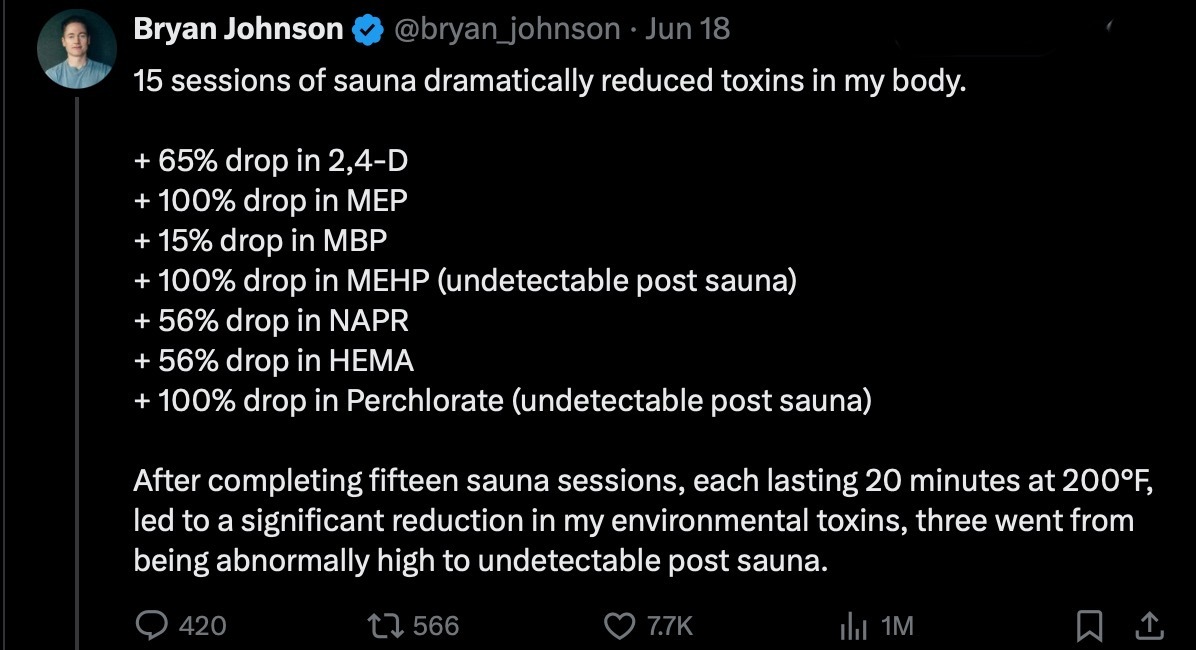Click the Jun 18 timestamp
This screenshot has height=650, width=1196.
[688, 29]
